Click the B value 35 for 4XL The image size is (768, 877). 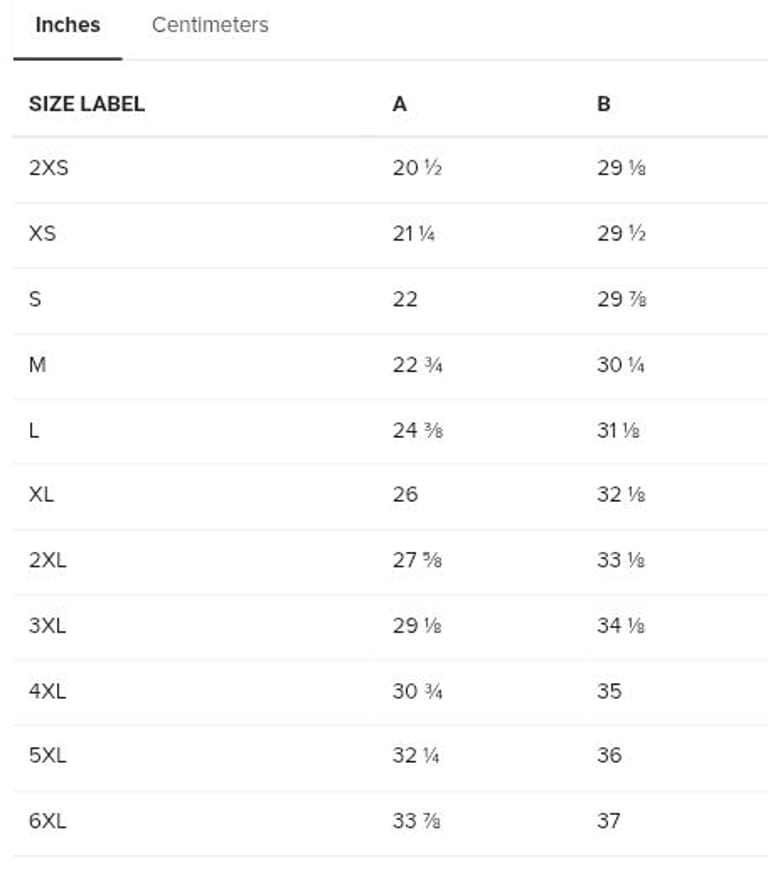pyautogui.click(x=609, y=691)
